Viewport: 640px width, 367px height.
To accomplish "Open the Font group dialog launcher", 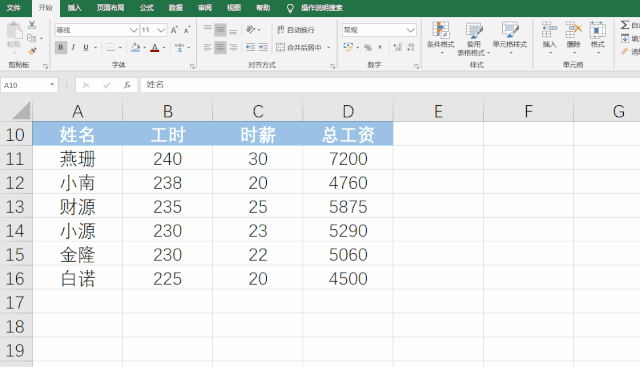I will pos(192,66).
